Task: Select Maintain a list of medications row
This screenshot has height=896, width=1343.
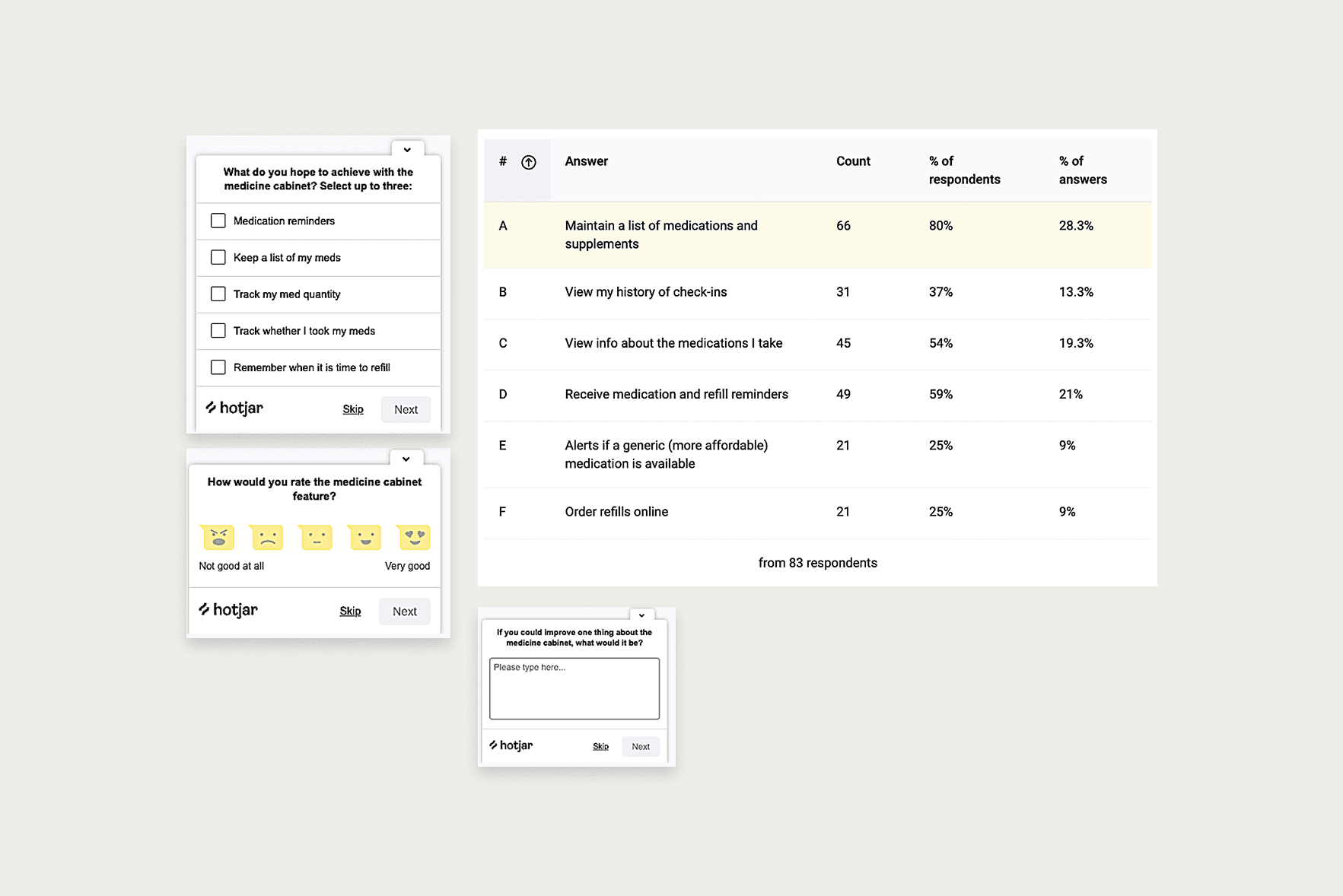Action: tap(818, 235)
